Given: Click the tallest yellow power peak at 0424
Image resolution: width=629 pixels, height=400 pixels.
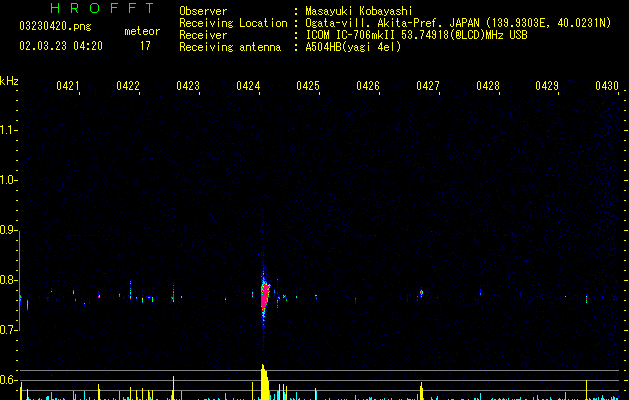Looking at the screenshot, I should (264, 382).
